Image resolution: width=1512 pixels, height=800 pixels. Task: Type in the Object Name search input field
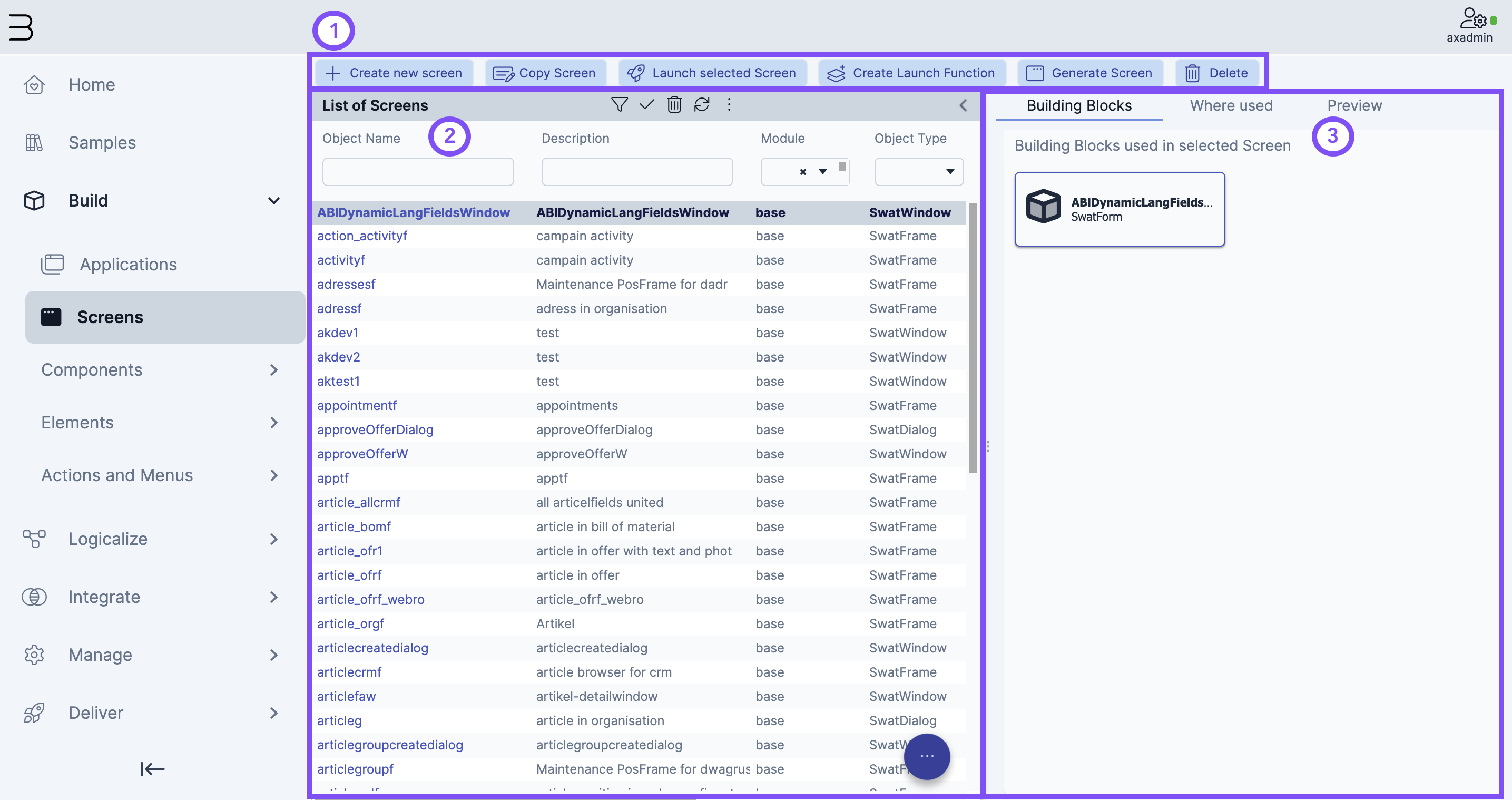417,170
